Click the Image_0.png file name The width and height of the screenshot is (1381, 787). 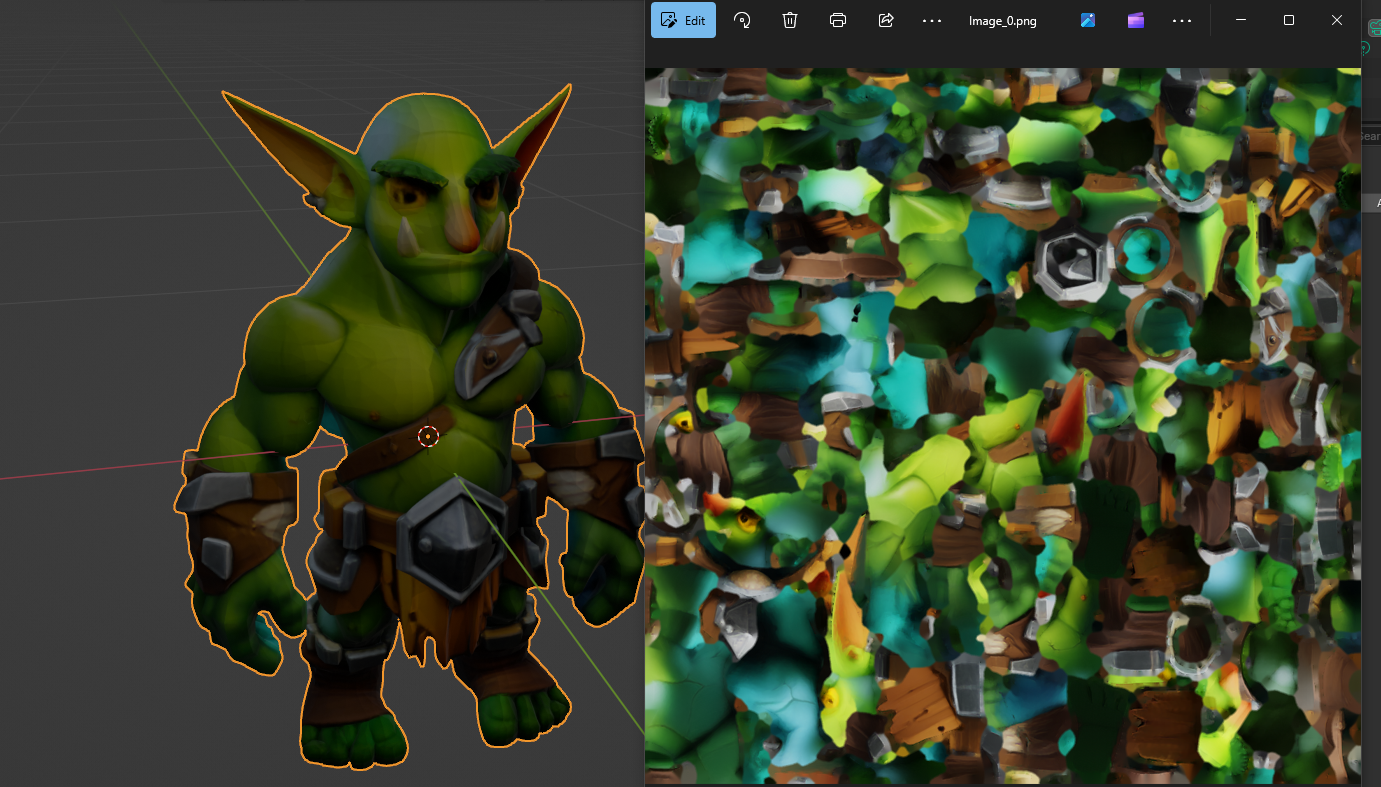click(x=1003, y=21)
